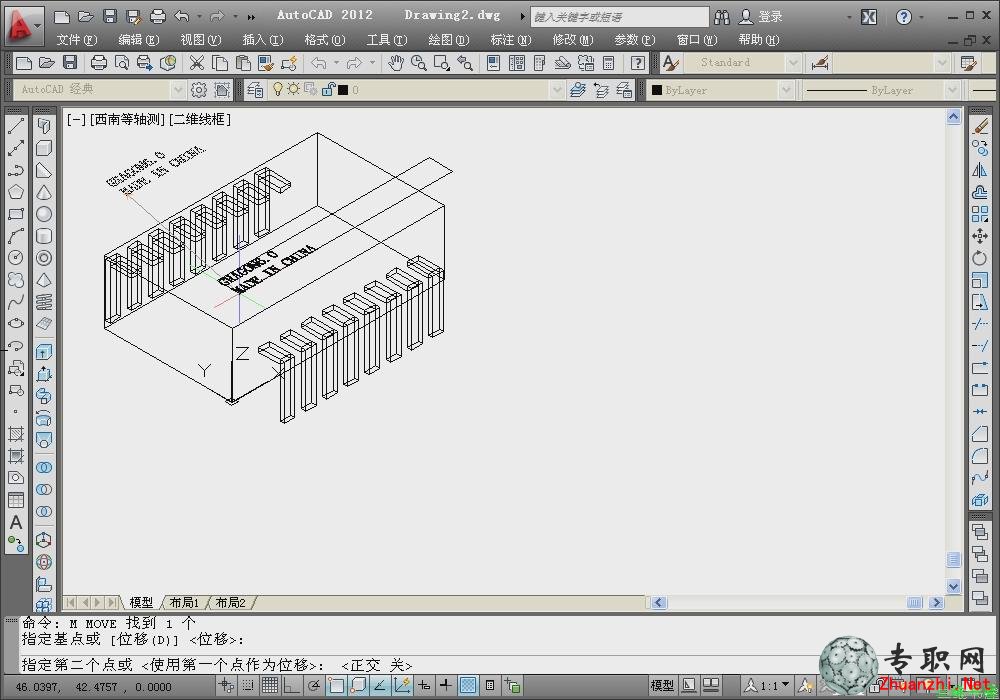Expand the ByLayer color dropdown

[x=786, y=90]
